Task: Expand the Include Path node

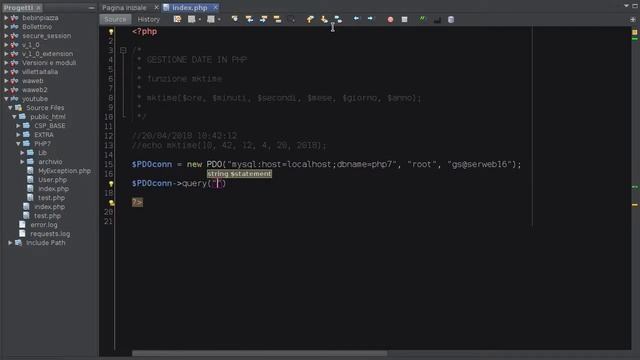Action: point(10,243)
